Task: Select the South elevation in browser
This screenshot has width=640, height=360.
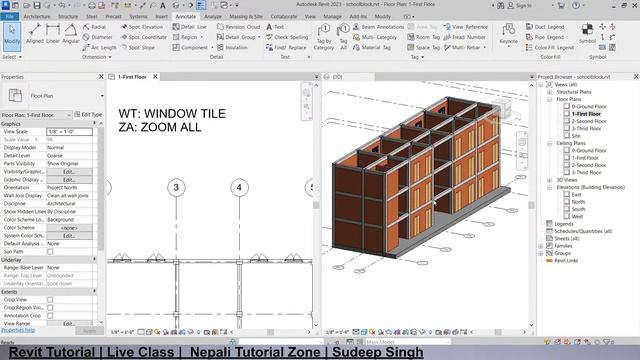Action: point(578,209)
